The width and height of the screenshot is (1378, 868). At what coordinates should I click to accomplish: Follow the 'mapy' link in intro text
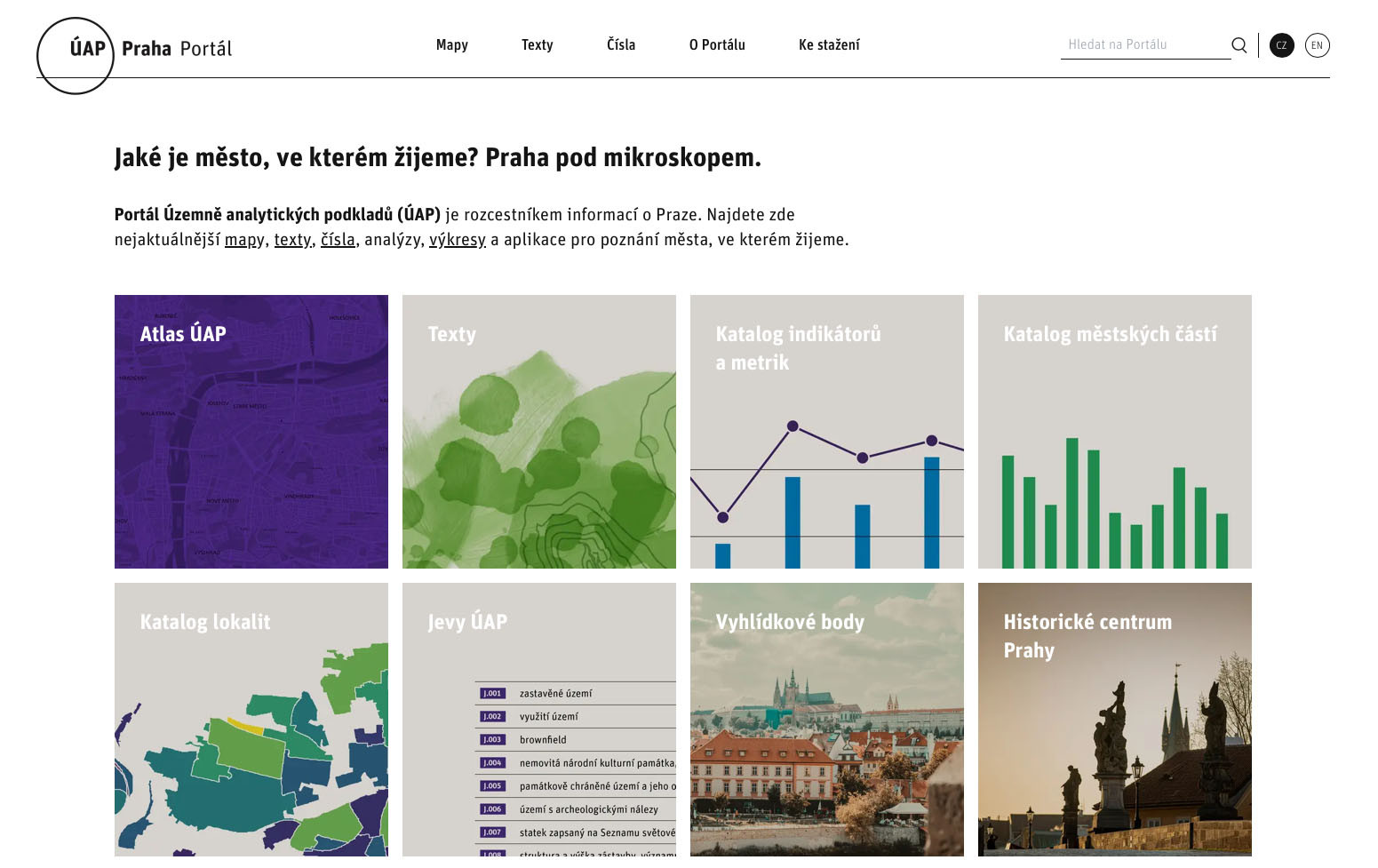(x=243, y=240)
